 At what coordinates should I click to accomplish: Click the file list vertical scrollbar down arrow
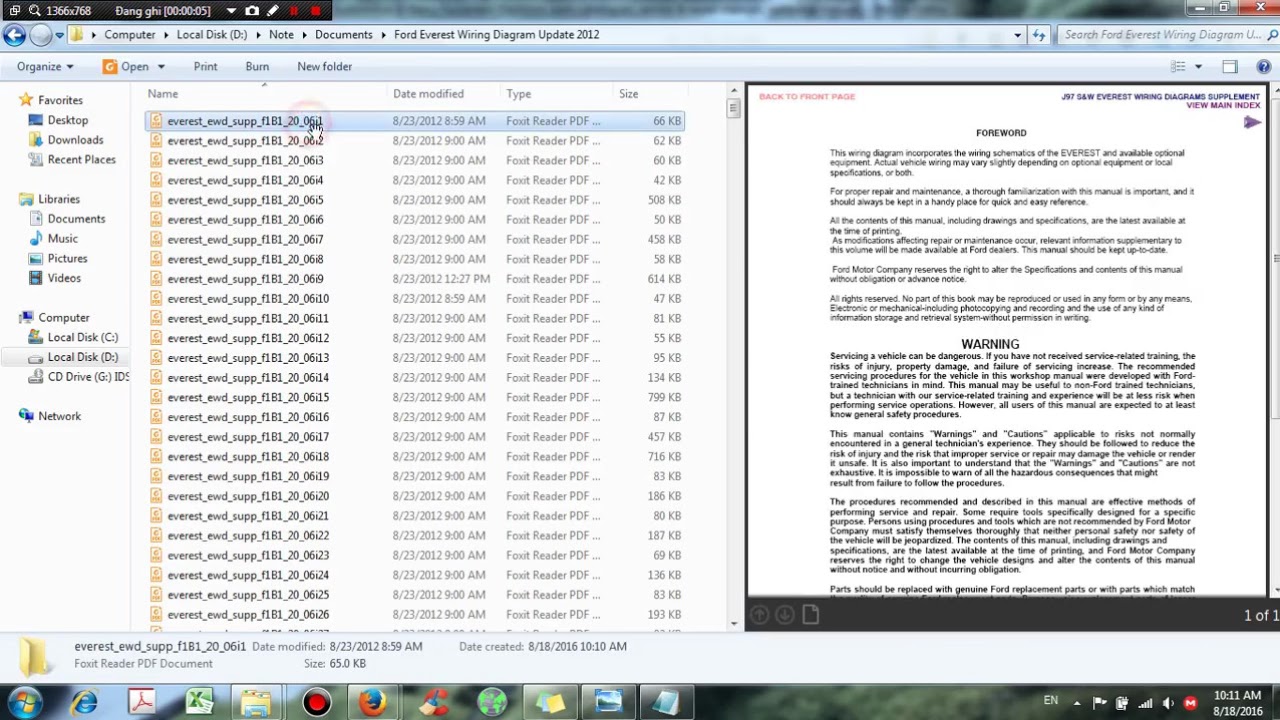734,624
